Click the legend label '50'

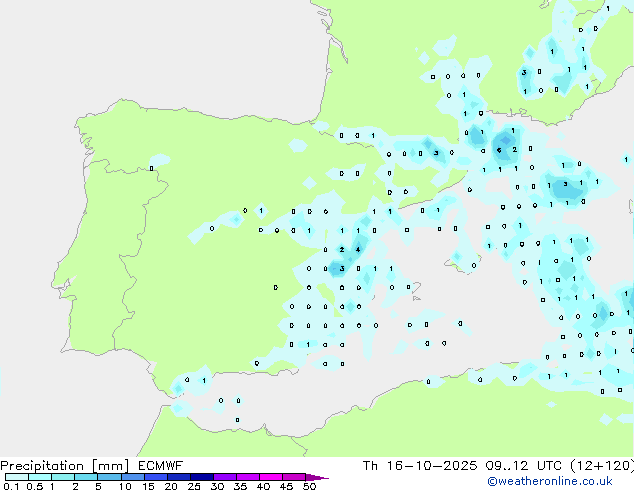click(309, 486)
